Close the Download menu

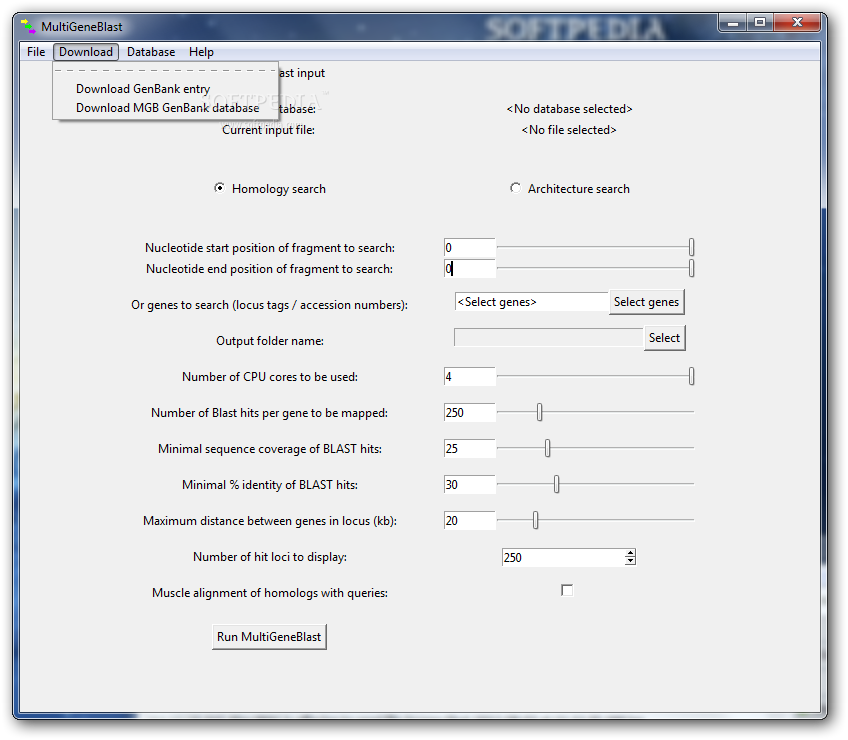tap(86, 52)
